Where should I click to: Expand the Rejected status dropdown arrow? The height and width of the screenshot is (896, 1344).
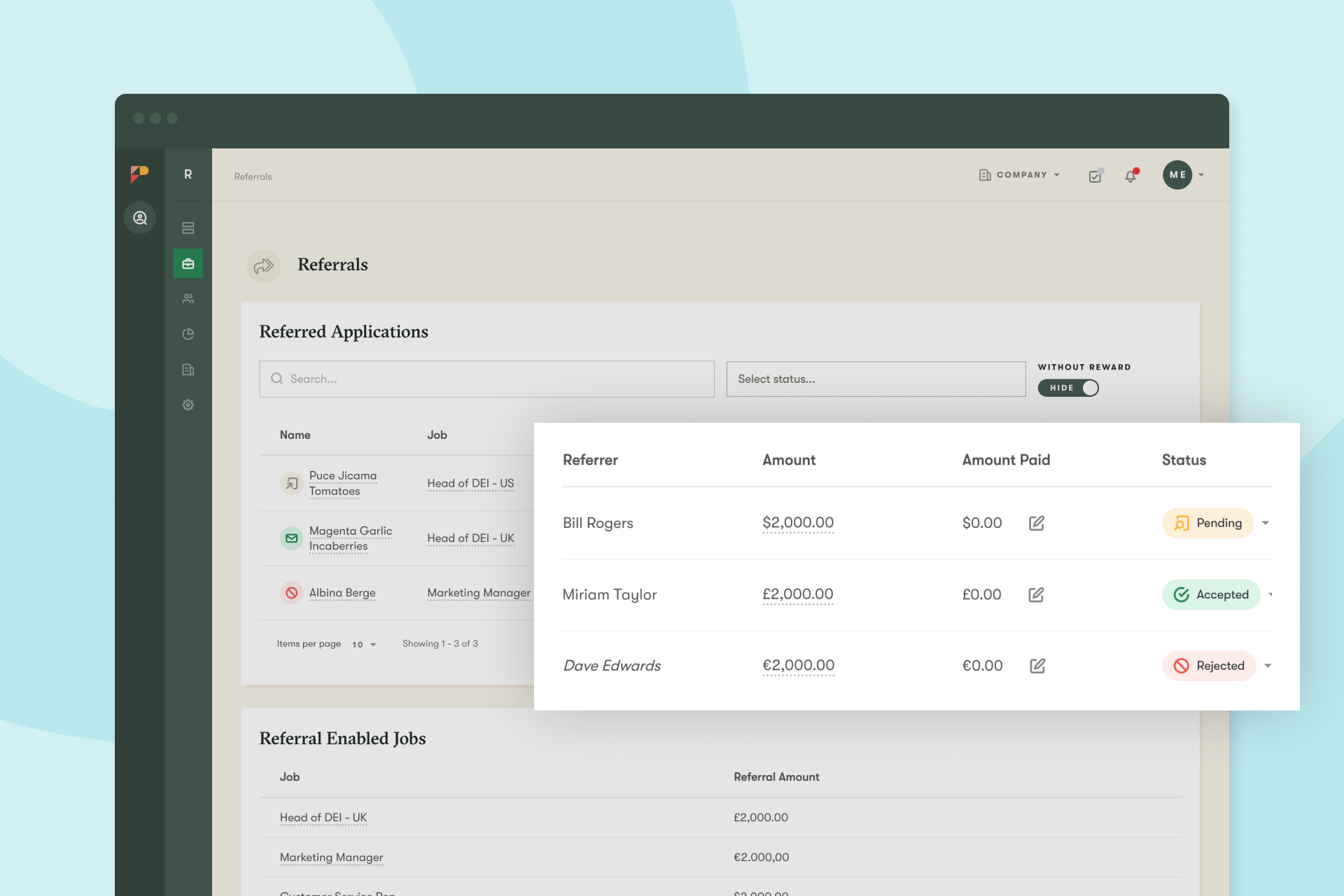pos(1268,666)
